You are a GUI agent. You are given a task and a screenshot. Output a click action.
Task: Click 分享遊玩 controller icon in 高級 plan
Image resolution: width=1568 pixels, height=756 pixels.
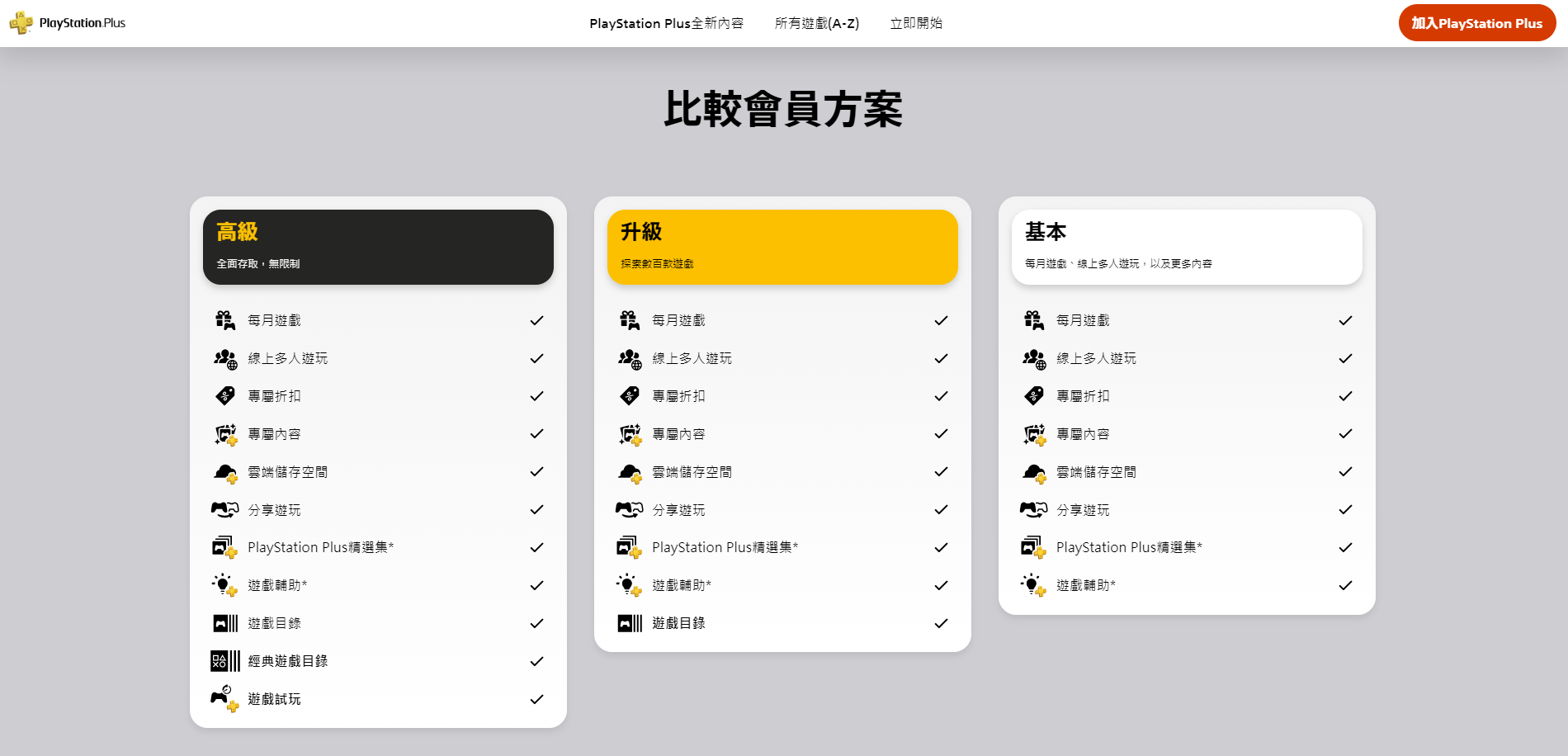tap(225, 510)
